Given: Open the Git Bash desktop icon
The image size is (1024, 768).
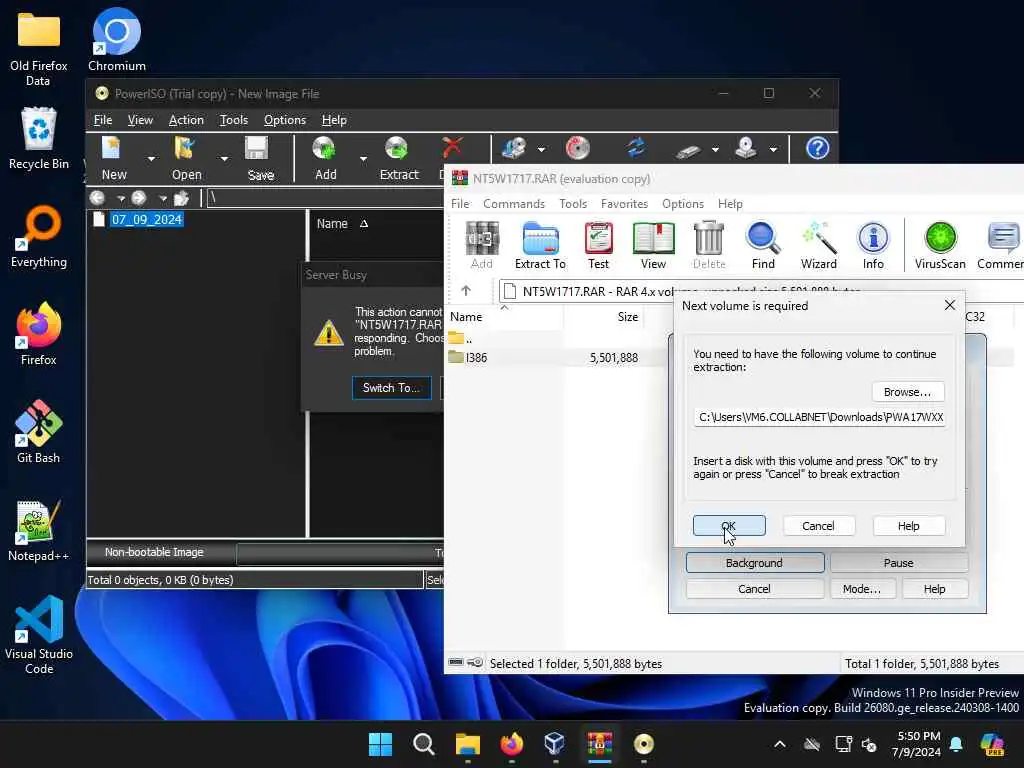Looking at the screenshot, I should (39, 432).
